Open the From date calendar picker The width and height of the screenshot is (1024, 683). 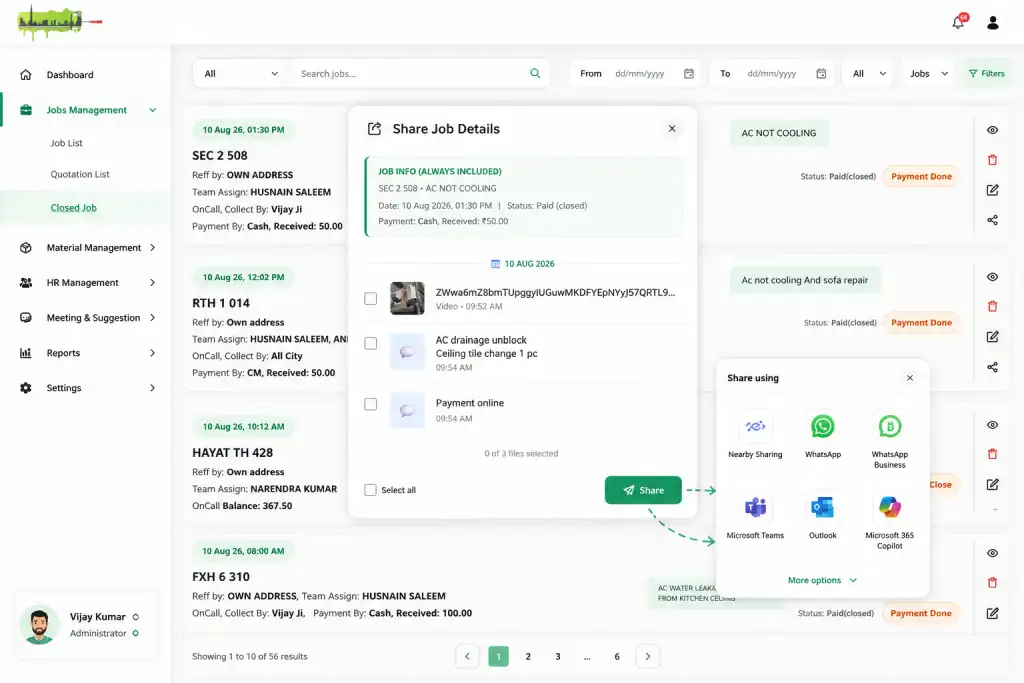tap(688, 74)
